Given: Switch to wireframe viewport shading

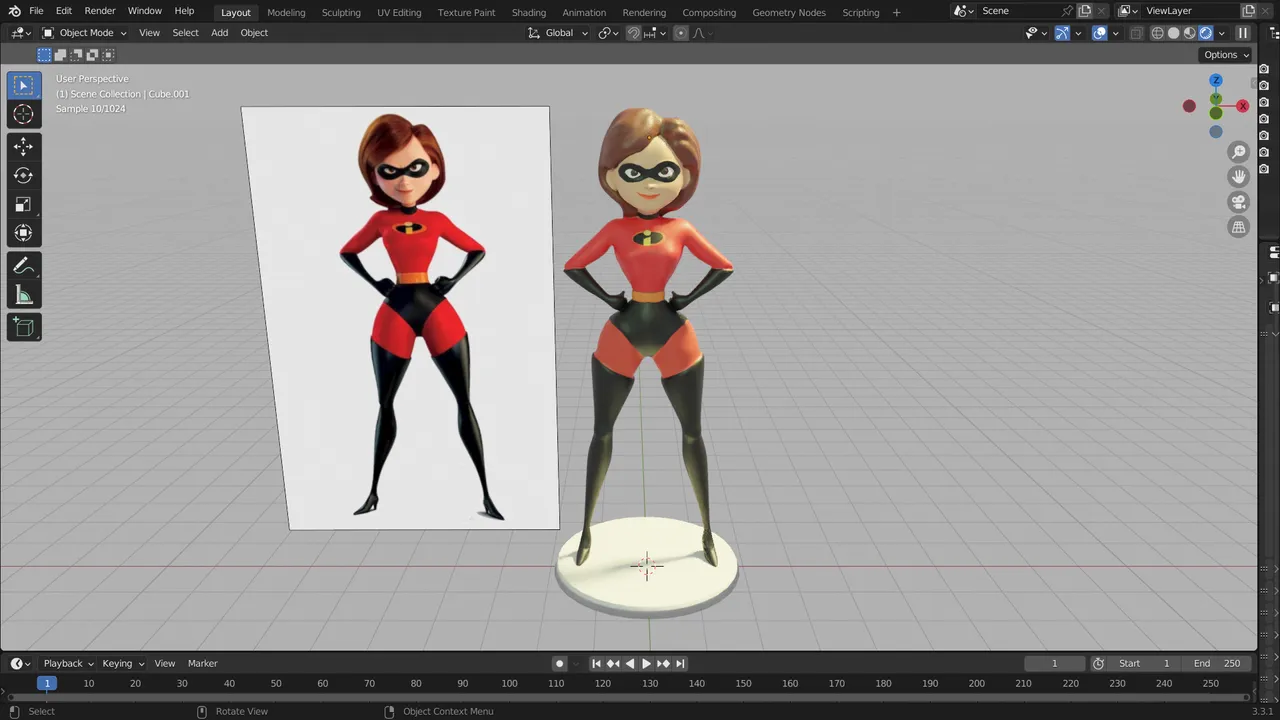Looking at the screenshot, I should pos(1158,33).
